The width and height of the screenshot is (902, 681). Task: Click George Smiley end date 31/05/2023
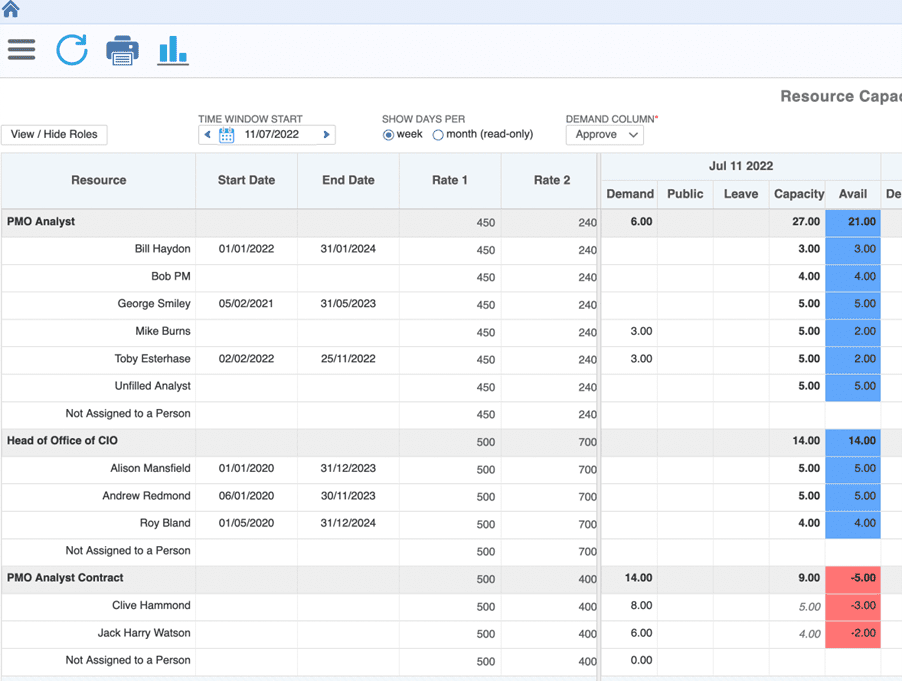[x=348, y=304]
